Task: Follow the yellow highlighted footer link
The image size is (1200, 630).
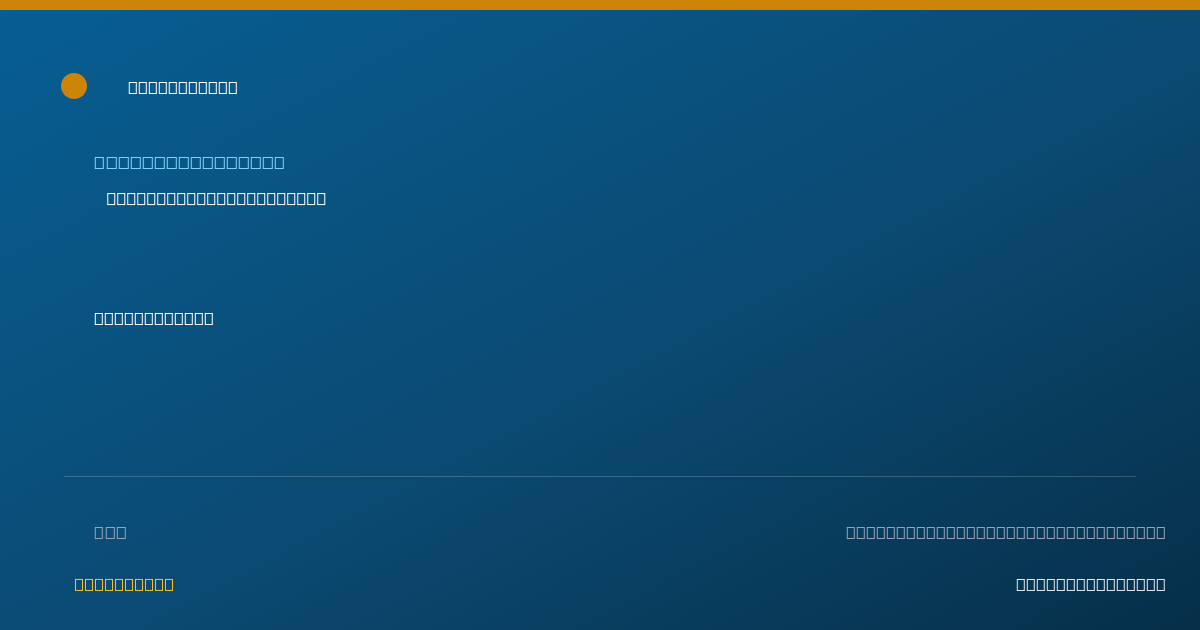Action: click(x=124, y=584)
